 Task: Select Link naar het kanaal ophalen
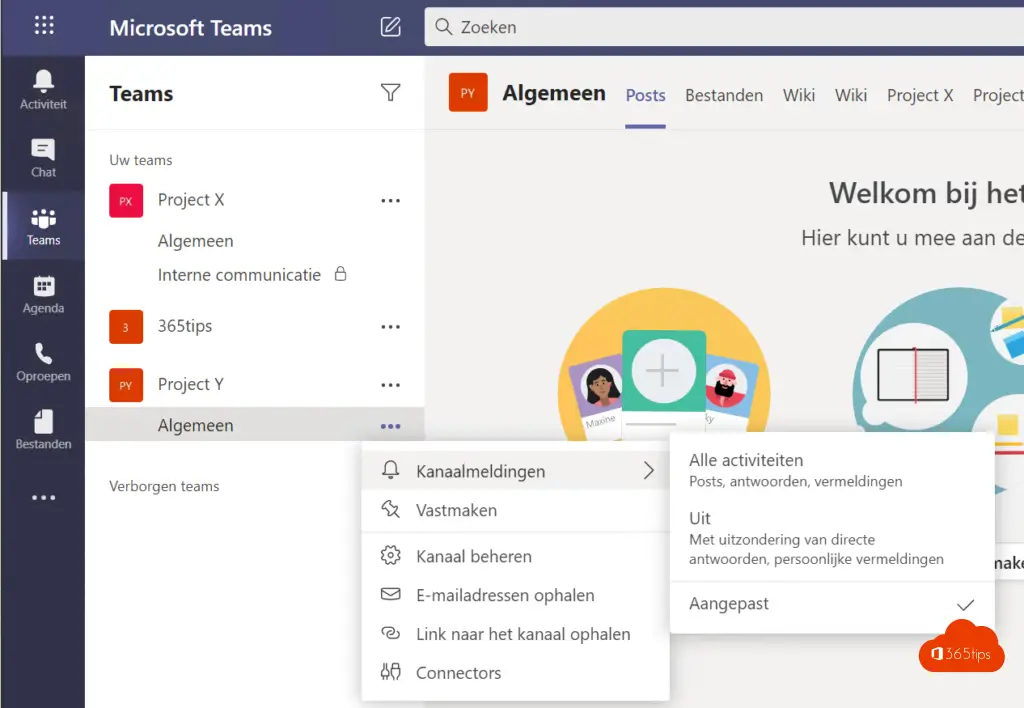(x=516, y=634)
